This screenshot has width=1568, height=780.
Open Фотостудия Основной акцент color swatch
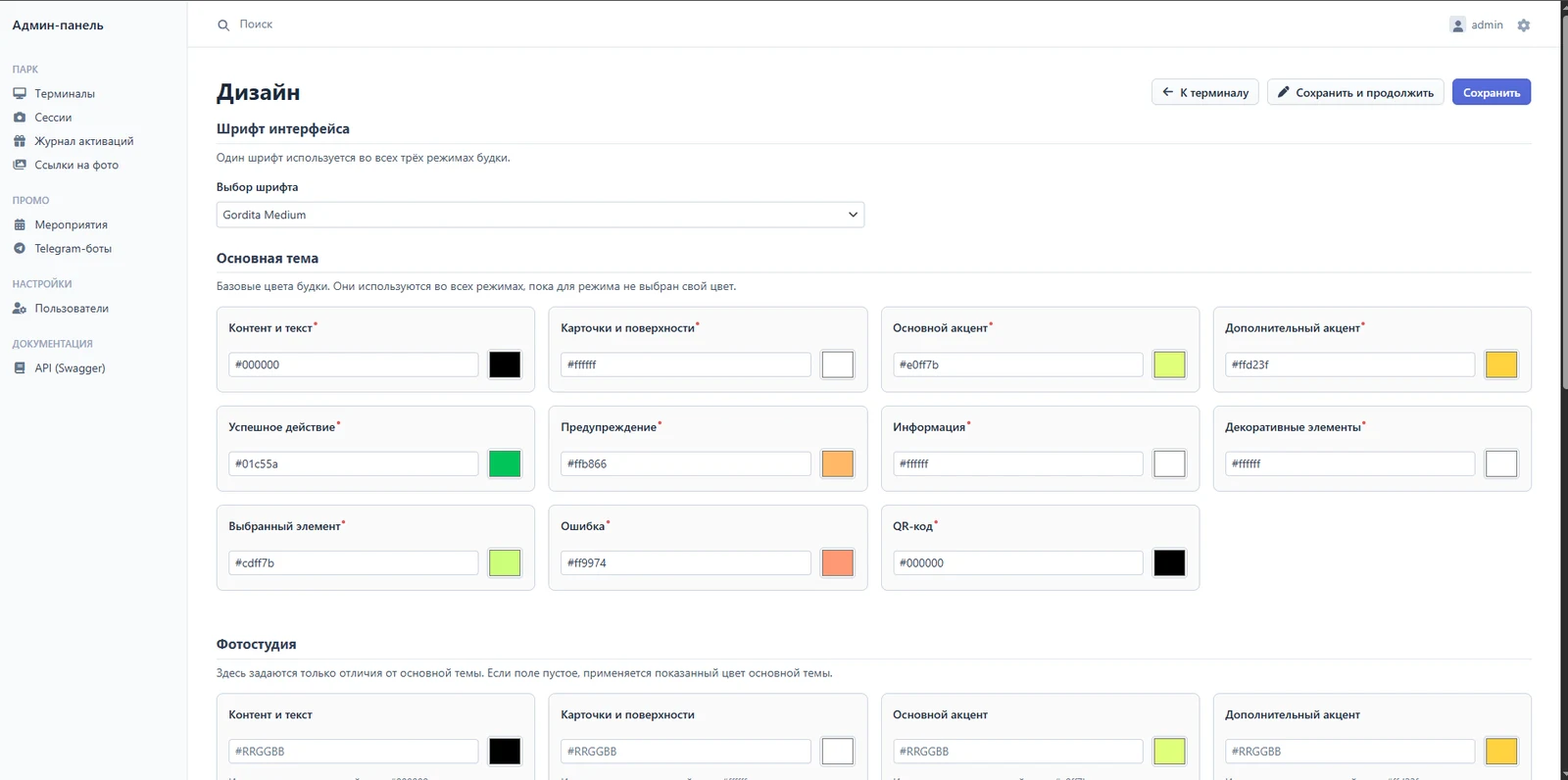(x=1169, y=752)
